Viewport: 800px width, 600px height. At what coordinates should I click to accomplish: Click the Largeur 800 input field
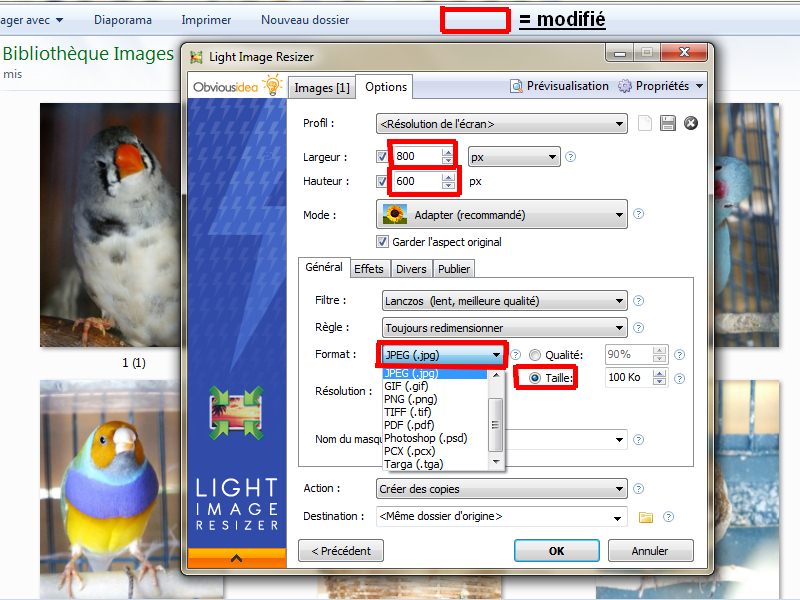416,156
